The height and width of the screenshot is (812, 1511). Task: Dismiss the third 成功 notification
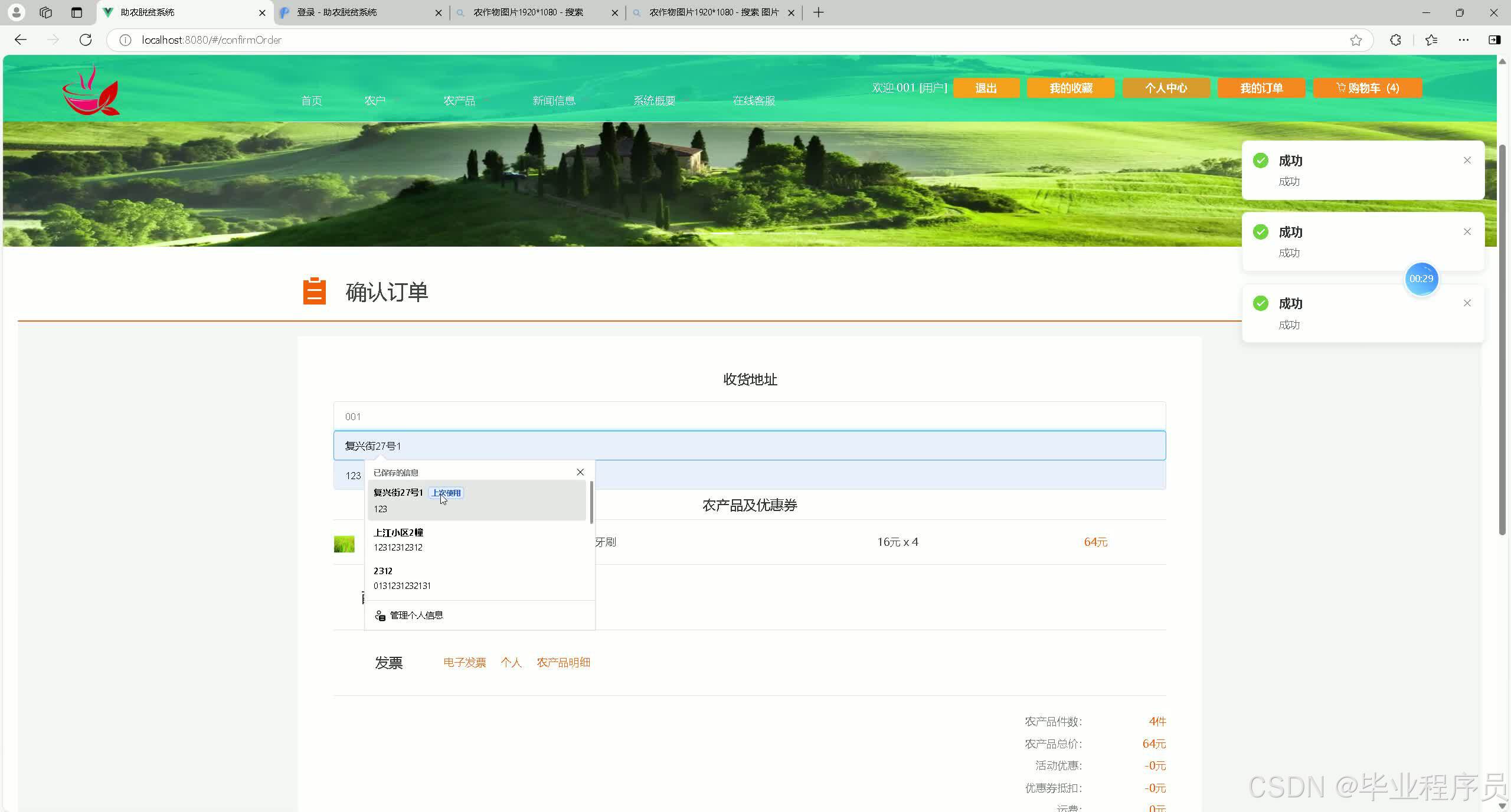click(1467, 303)
